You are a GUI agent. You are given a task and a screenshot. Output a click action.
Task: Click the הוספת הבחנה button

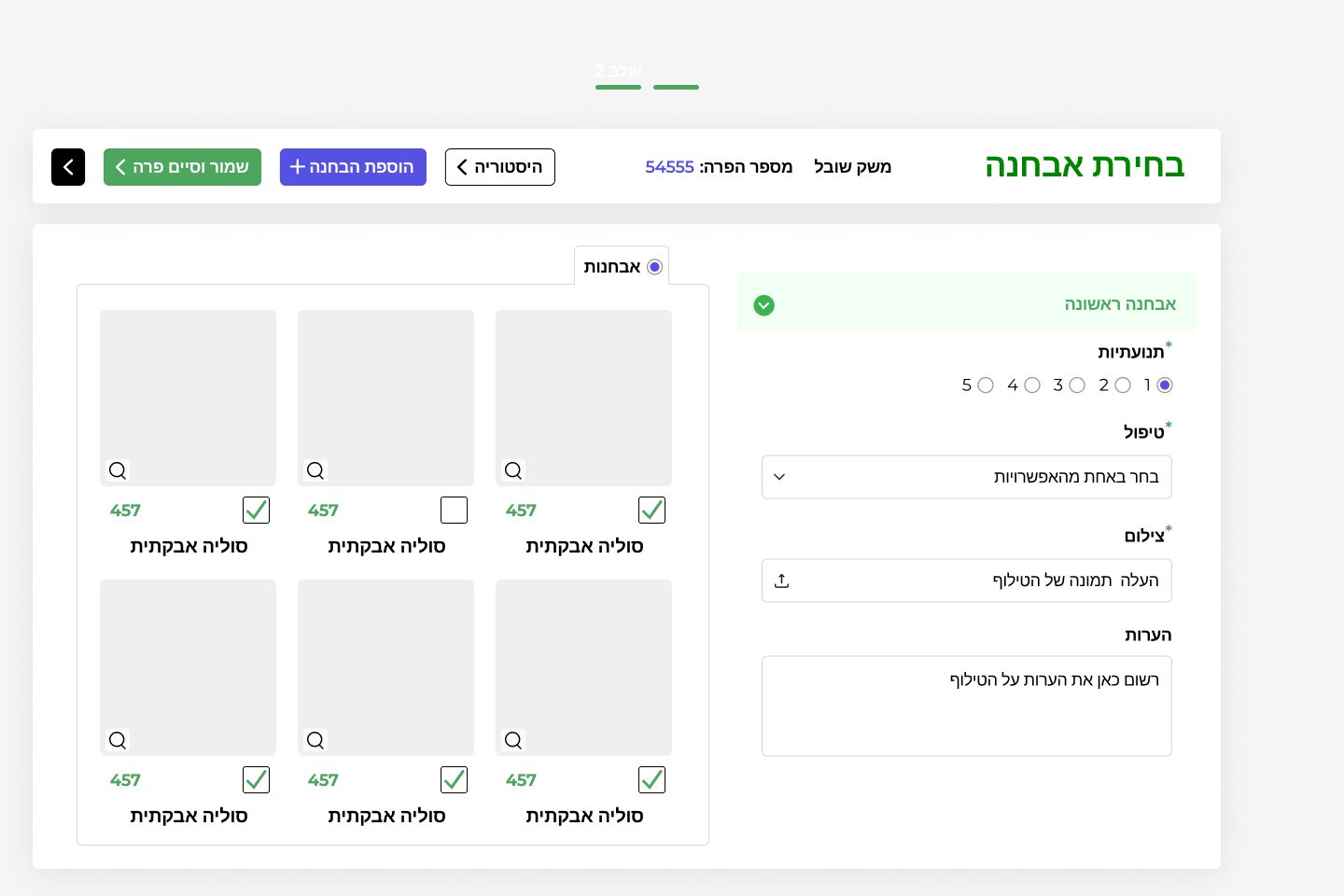(353, 167)
